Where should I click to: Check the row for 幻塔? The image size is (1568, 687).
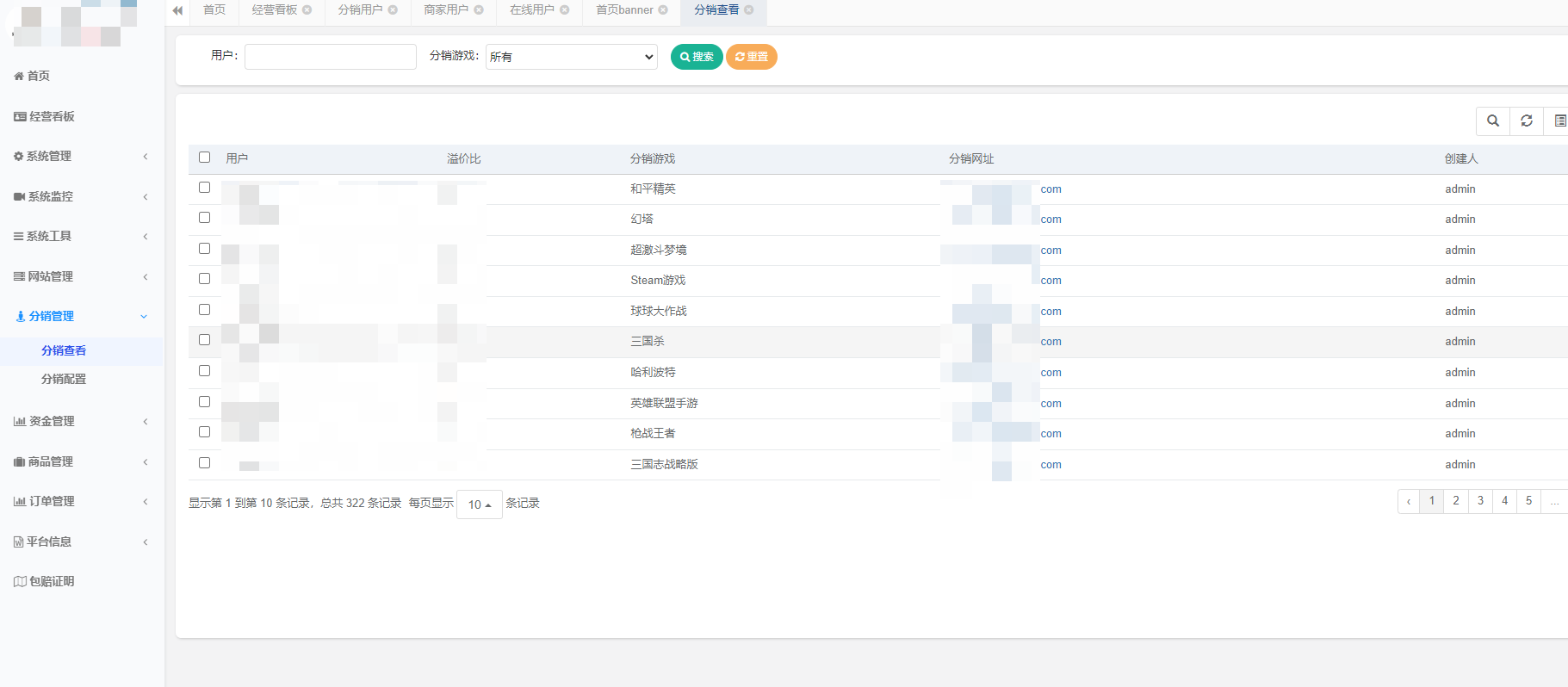204,218
